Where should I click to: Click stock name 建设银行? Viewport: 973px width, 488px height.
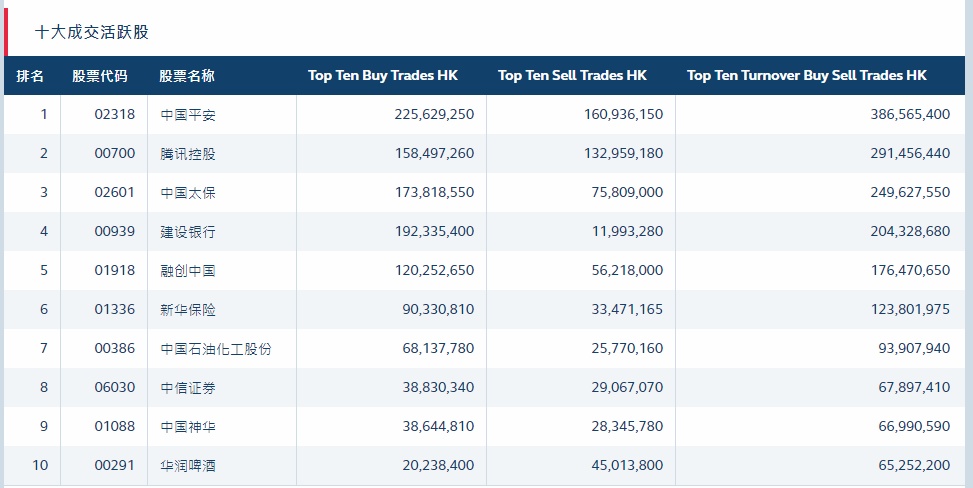point(188,232)
